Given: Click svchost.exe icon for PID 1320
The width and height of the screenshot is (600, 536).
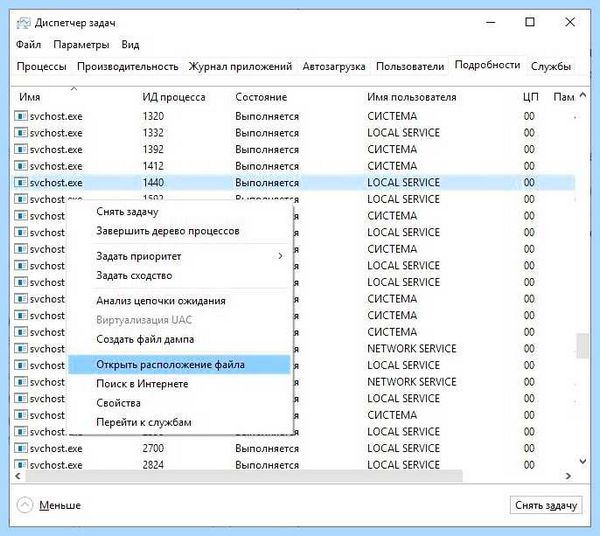Looking at the screenshot, I should pyautogui.click(x=21, y=116).
